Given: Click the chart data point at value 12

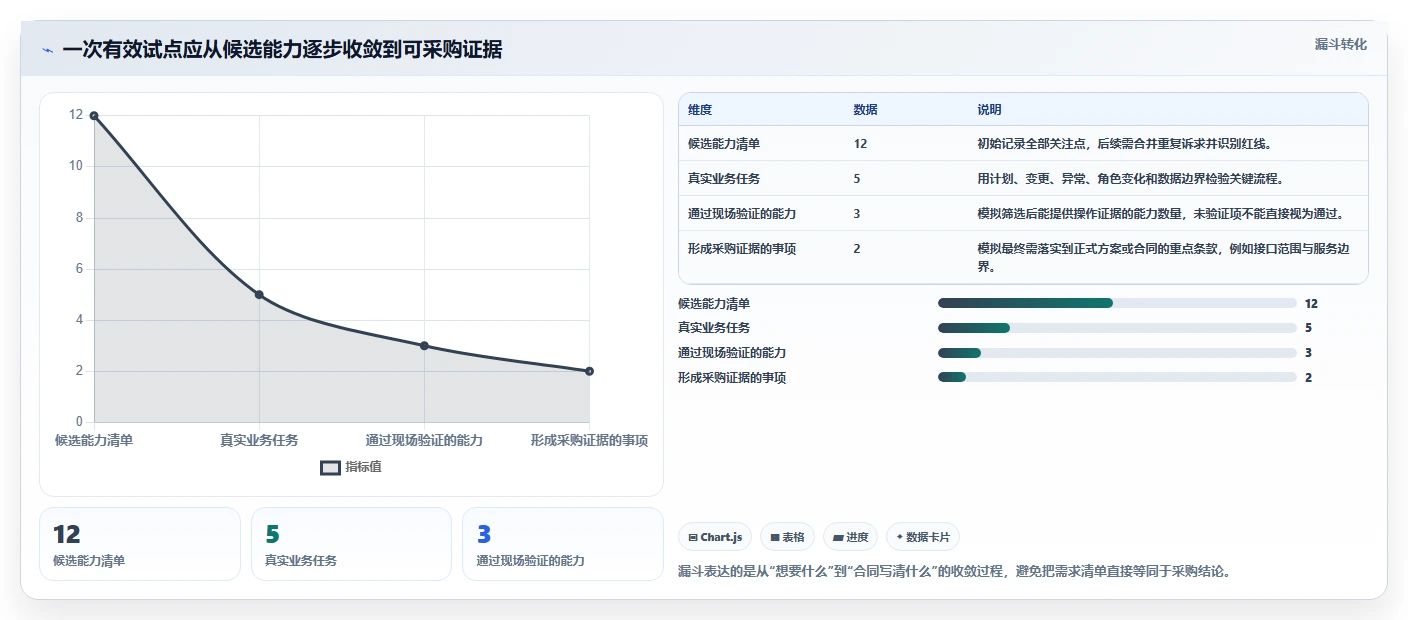Looking at the screenshot, I should (94, 116).
